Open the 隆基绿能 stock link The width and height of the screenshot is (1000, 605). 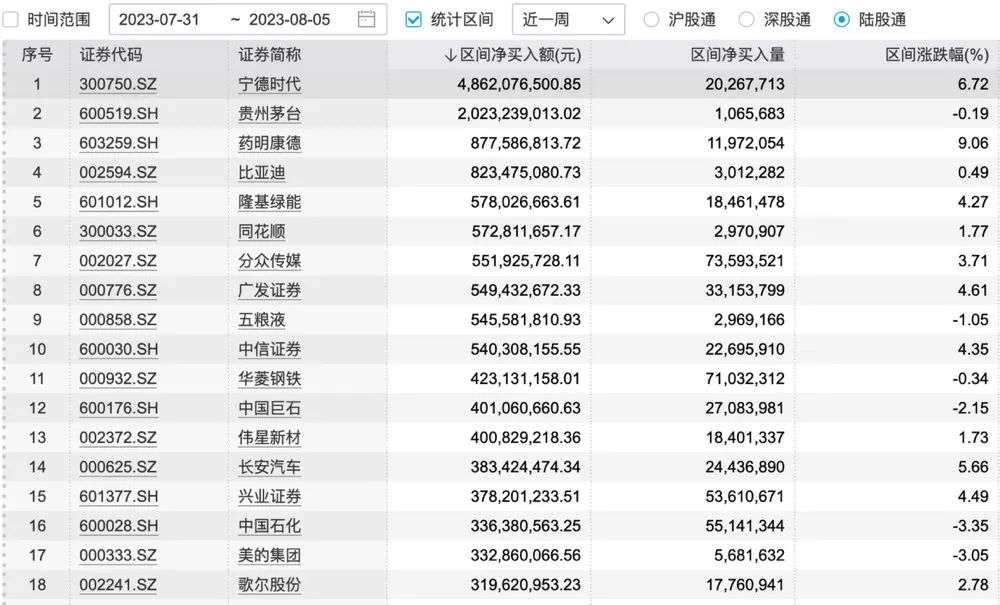[x=269, y=202]
